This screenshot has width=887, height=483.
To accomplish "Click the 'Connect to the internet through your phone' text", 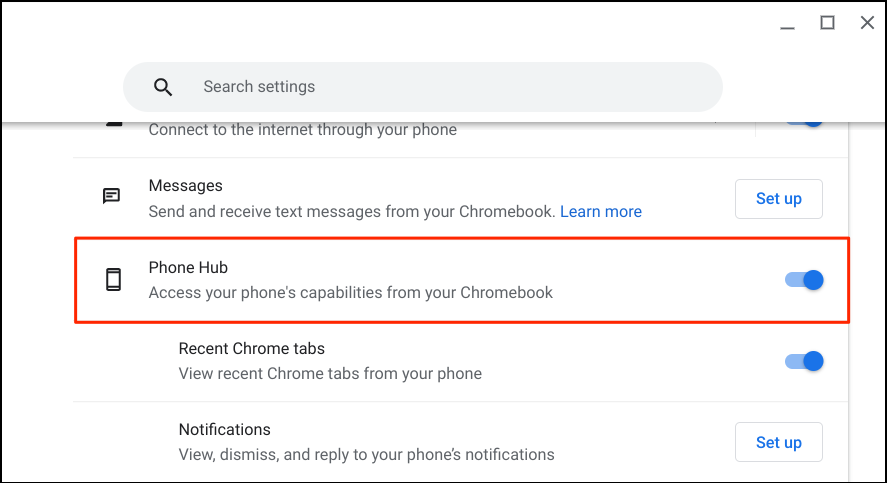I will (302, 130).
